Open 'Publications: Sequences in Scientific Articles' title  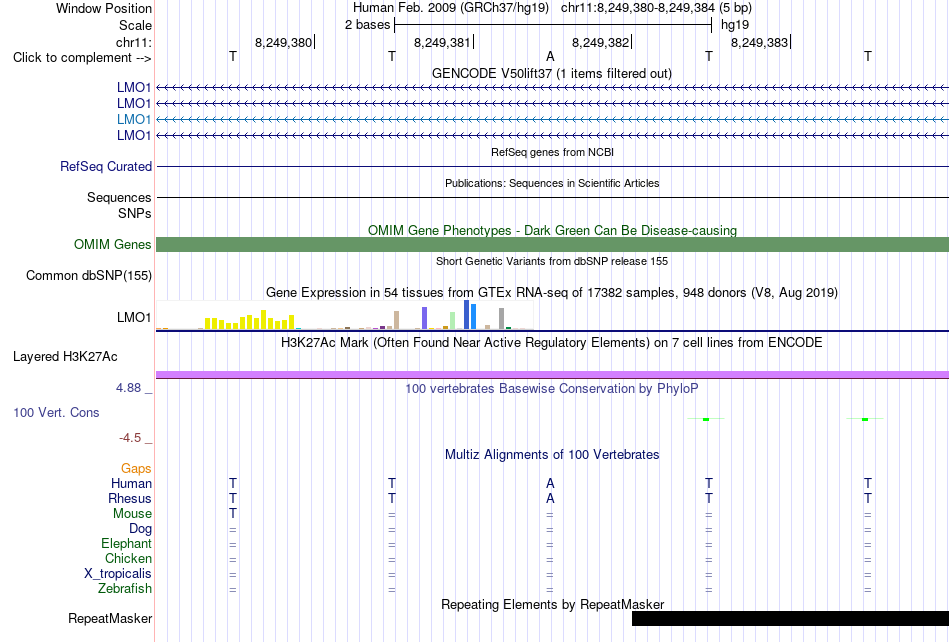tap(552, 183)
